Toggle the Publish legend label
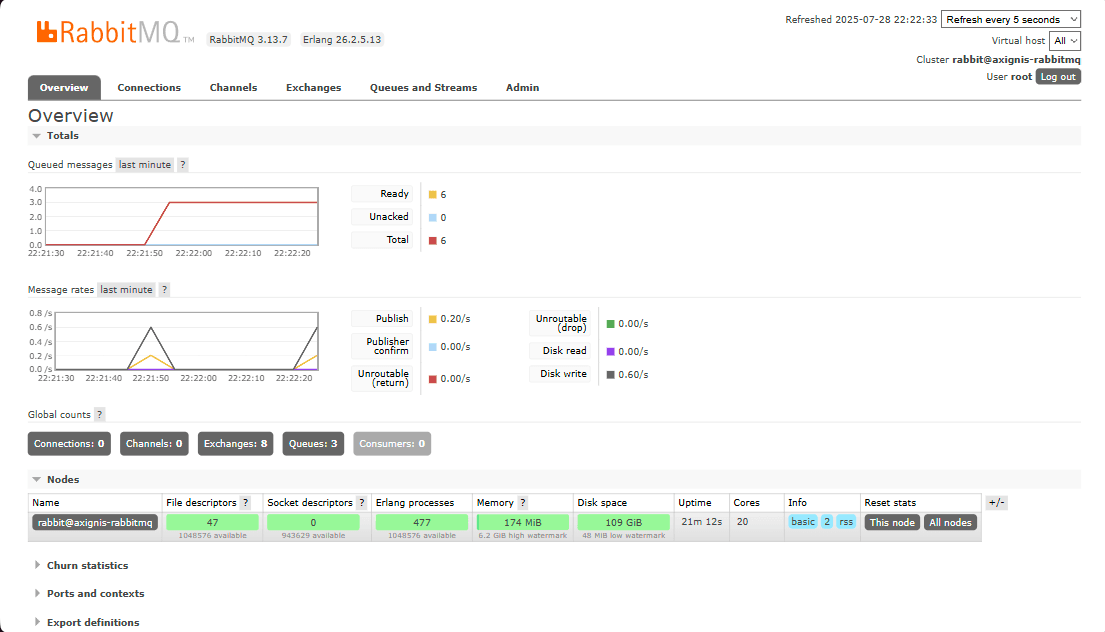 [x=383, y=318]
